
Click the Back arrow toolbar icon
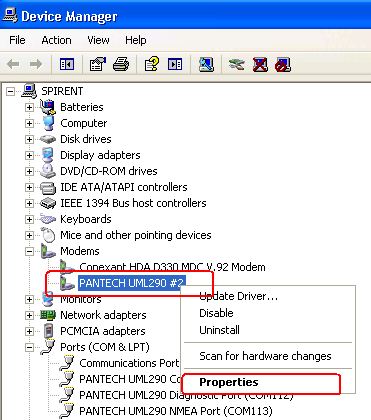click(x=13, y=64)
